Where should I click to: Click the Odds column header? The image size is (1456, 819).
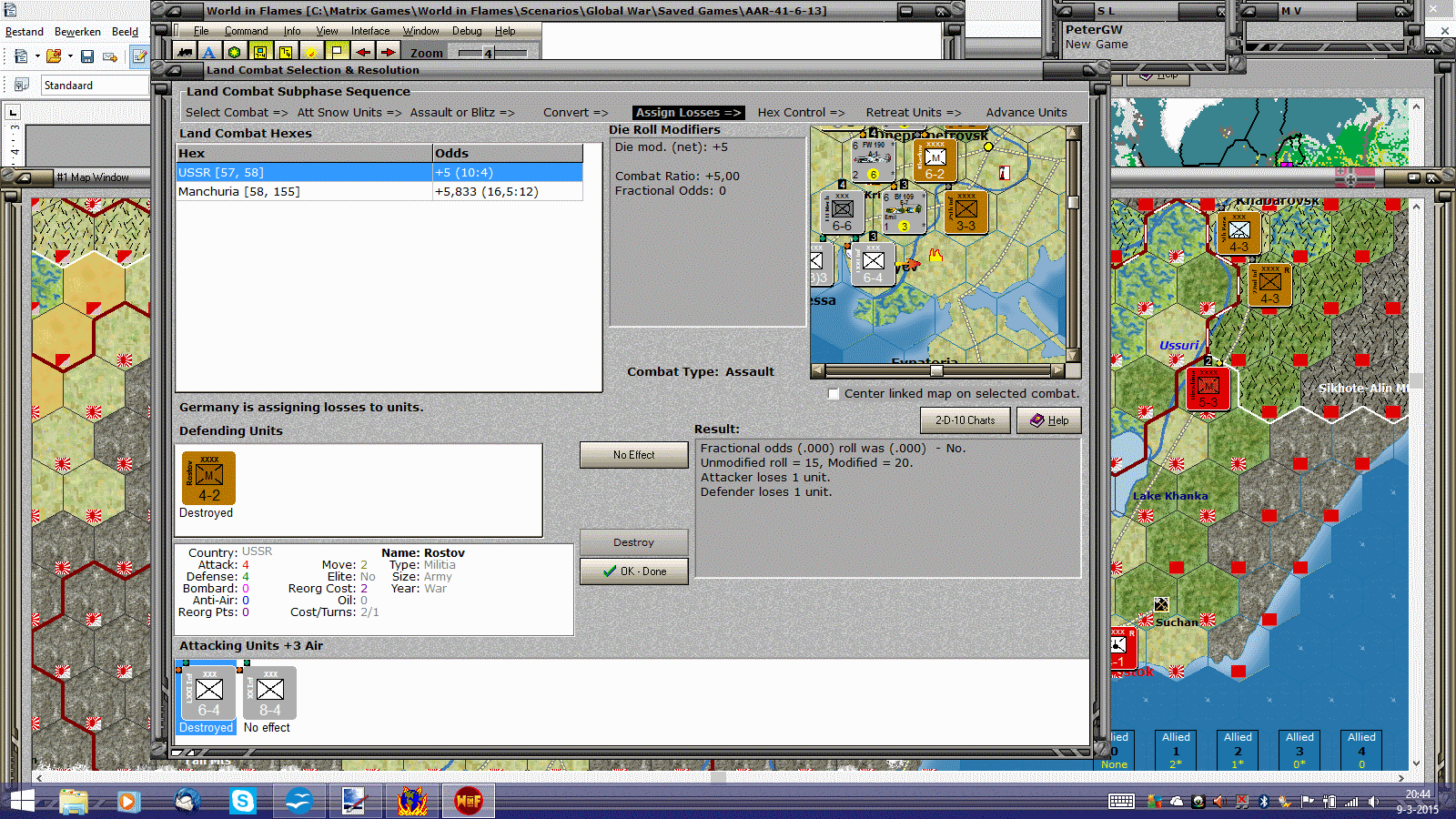[508, 154]
